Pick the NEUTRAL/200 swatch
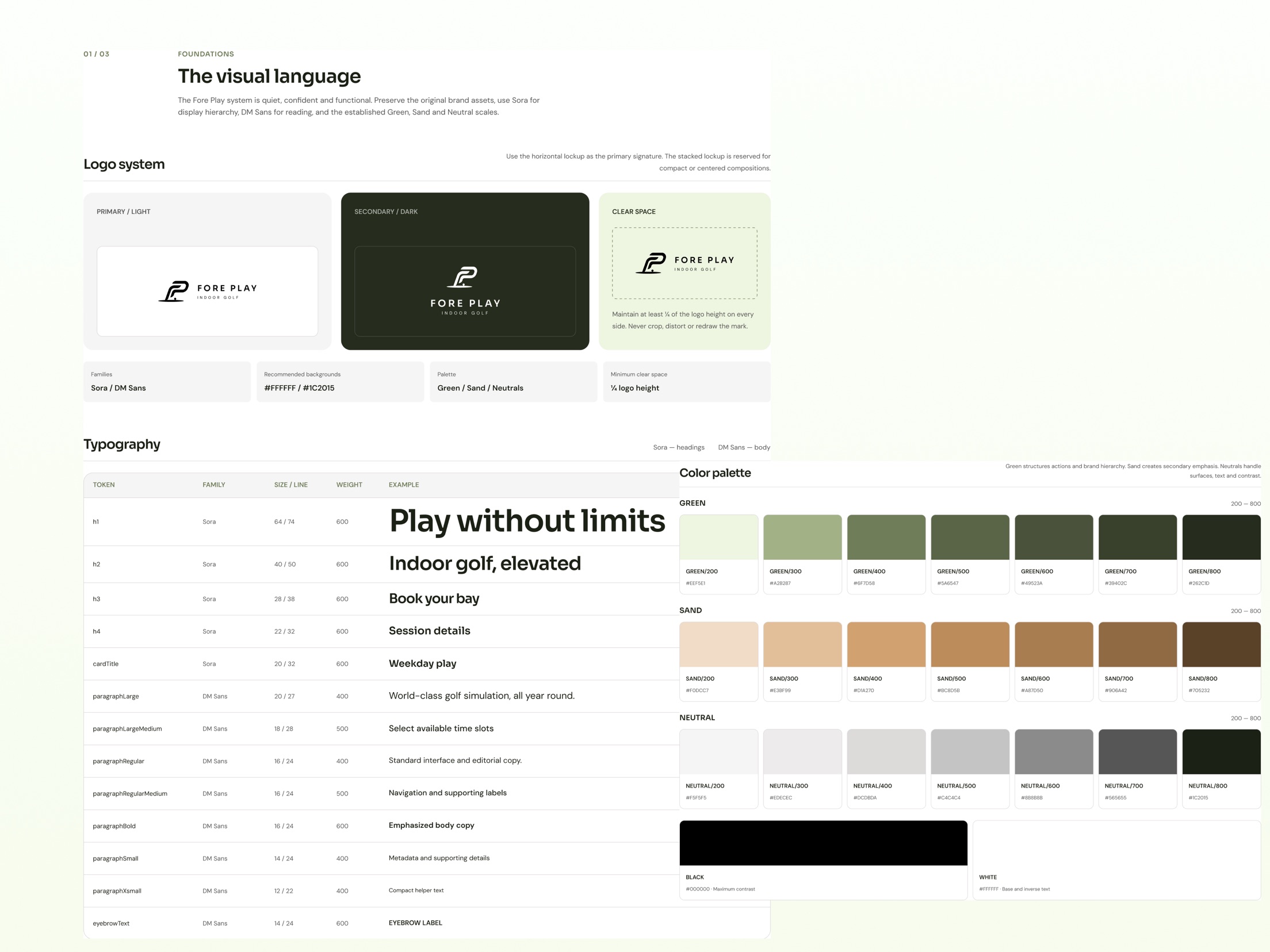 718,769
